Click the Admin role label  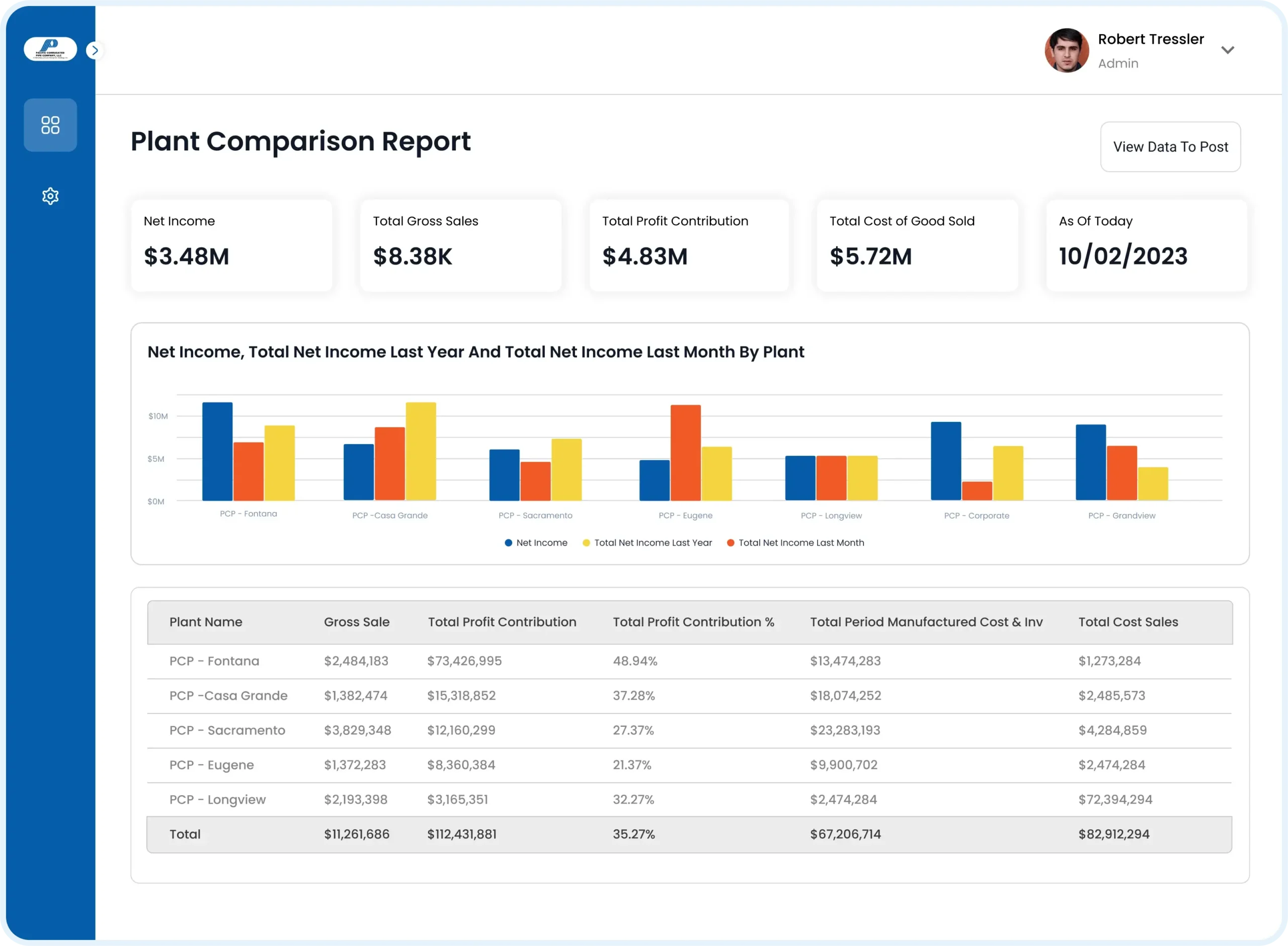click(1118, 63)
